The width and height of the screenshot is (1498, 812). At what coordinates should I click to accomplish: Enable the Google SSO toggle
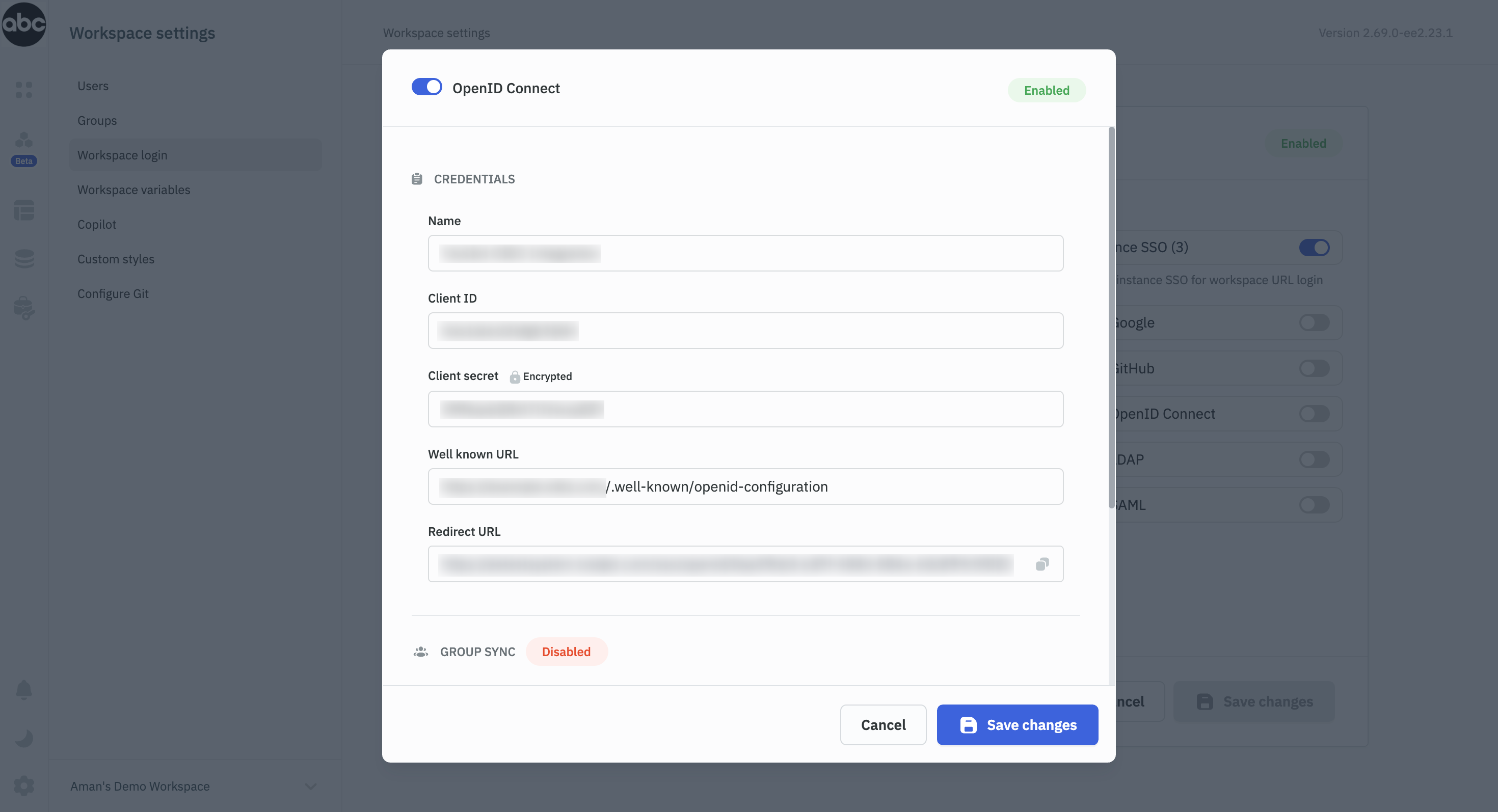tap(1314, 322)
